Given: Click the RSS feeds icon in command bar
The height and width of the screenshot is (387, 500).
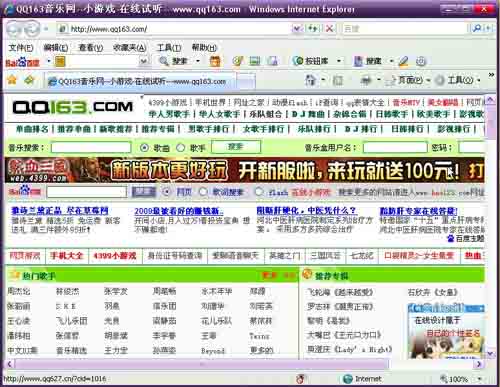Looking at the screenshot, I should pyautogui.click(x=338, y=80).
